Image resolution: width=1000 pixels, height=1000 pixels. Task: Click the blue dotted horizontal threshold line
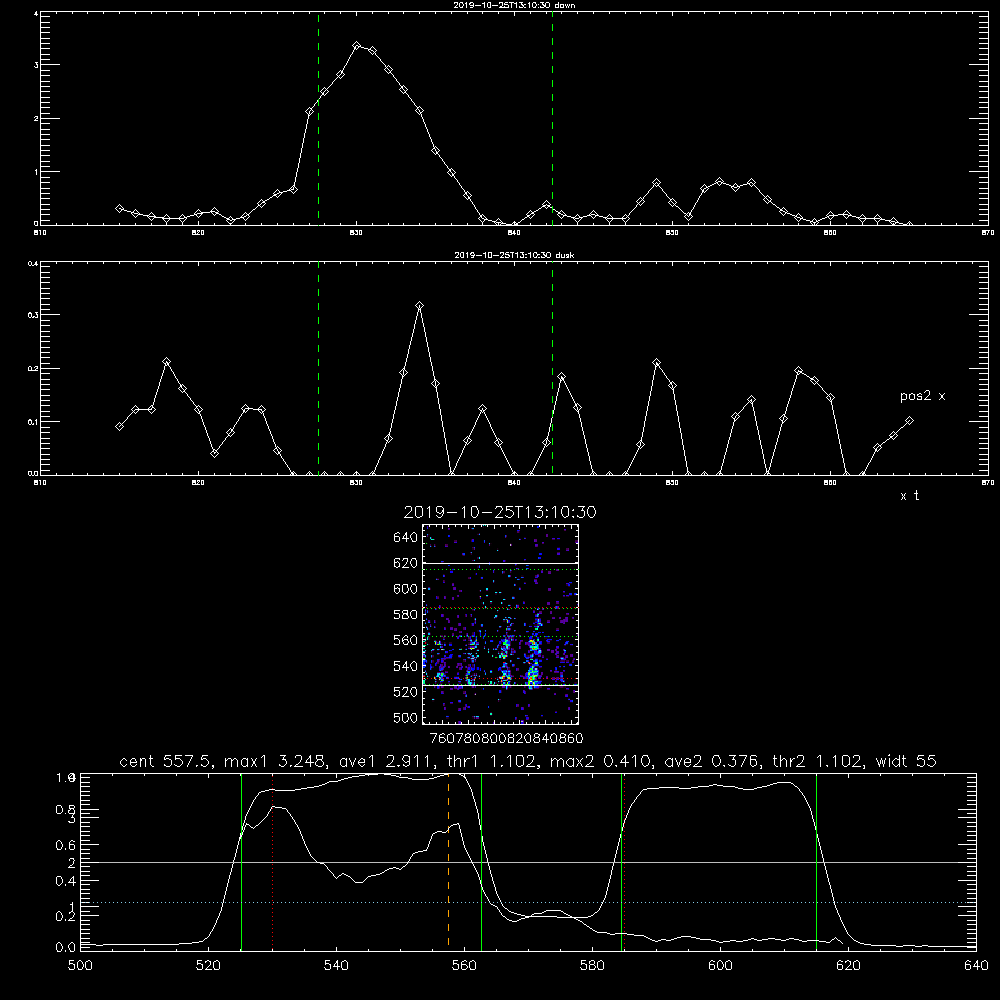tap(528, 902)
